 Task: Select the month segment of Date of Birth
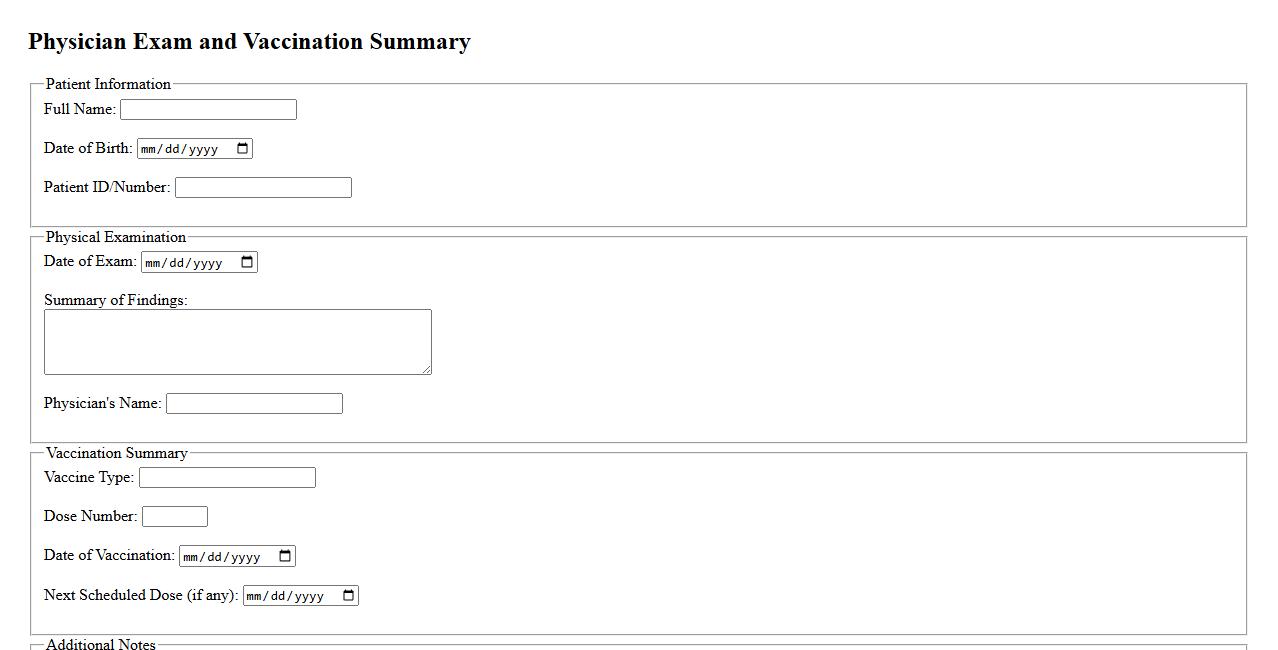tap(150, 150)
